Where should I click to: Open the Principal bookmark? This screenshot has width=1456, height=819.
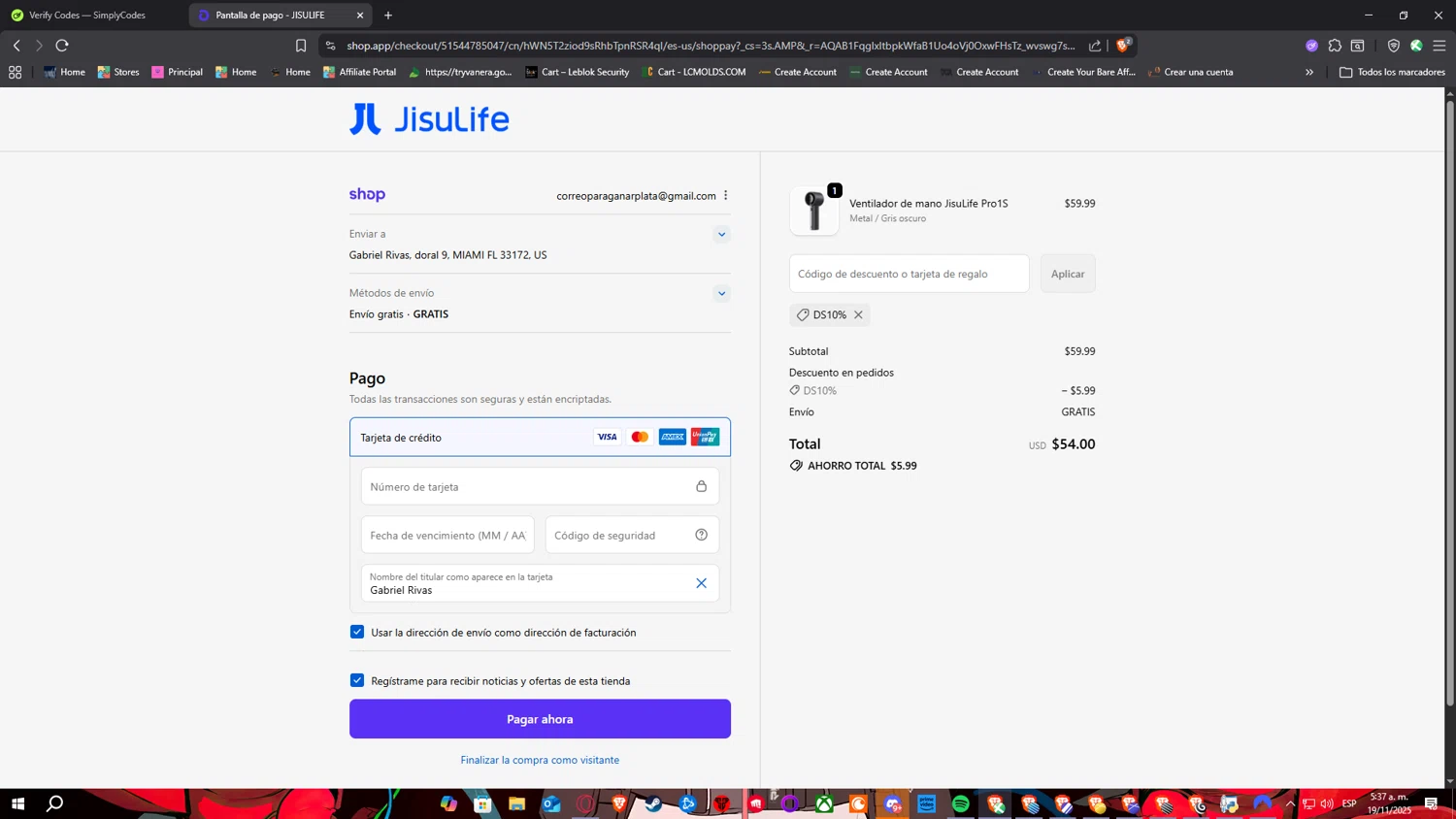click(177, 72)
